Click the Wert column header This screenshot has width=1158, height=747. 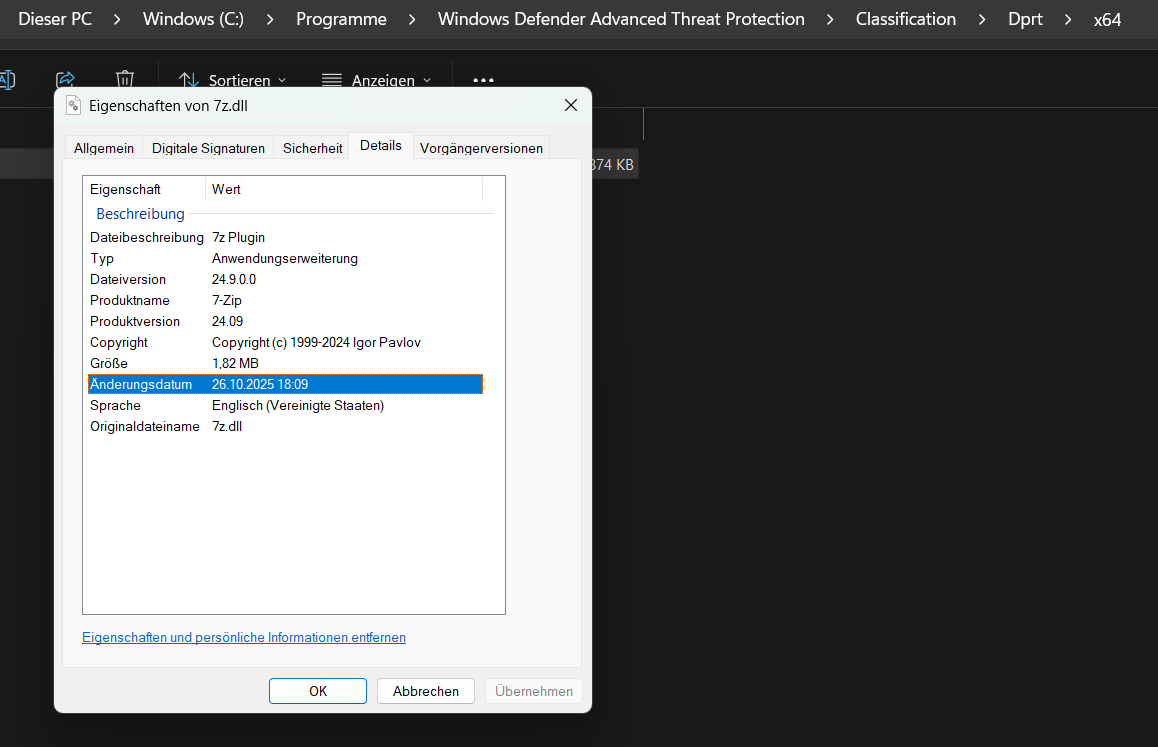pos(344,189)
